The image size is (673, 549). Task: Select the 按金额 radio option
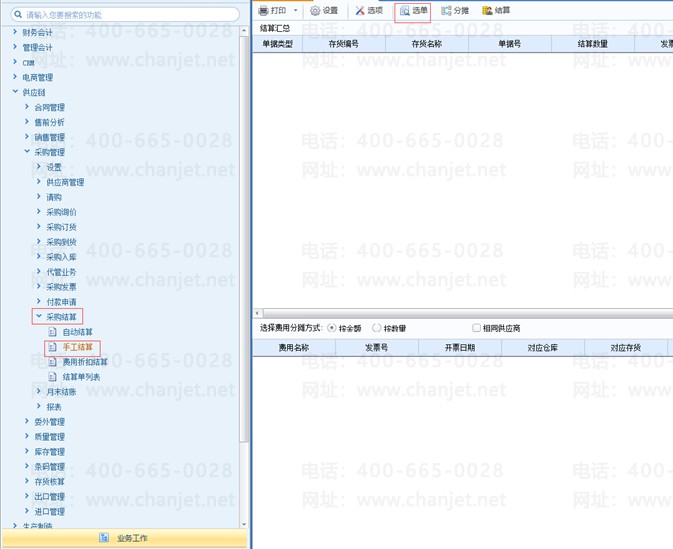coord(331,328)
